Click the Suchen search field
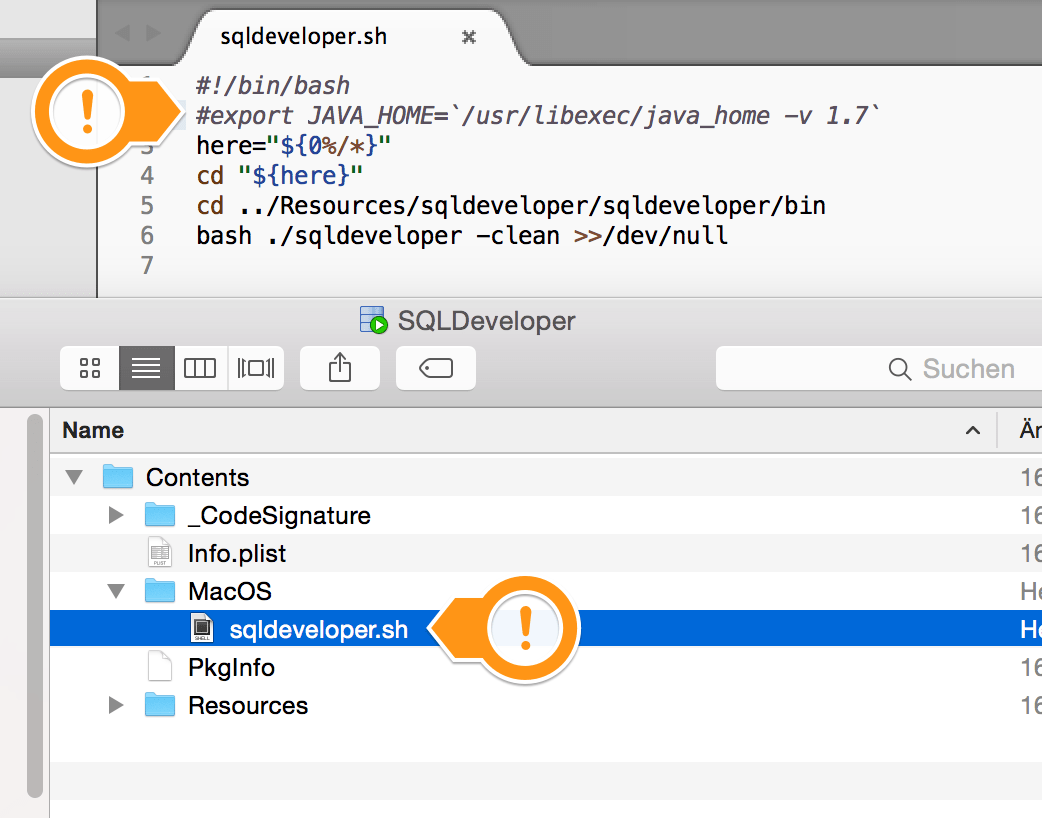 879,368
